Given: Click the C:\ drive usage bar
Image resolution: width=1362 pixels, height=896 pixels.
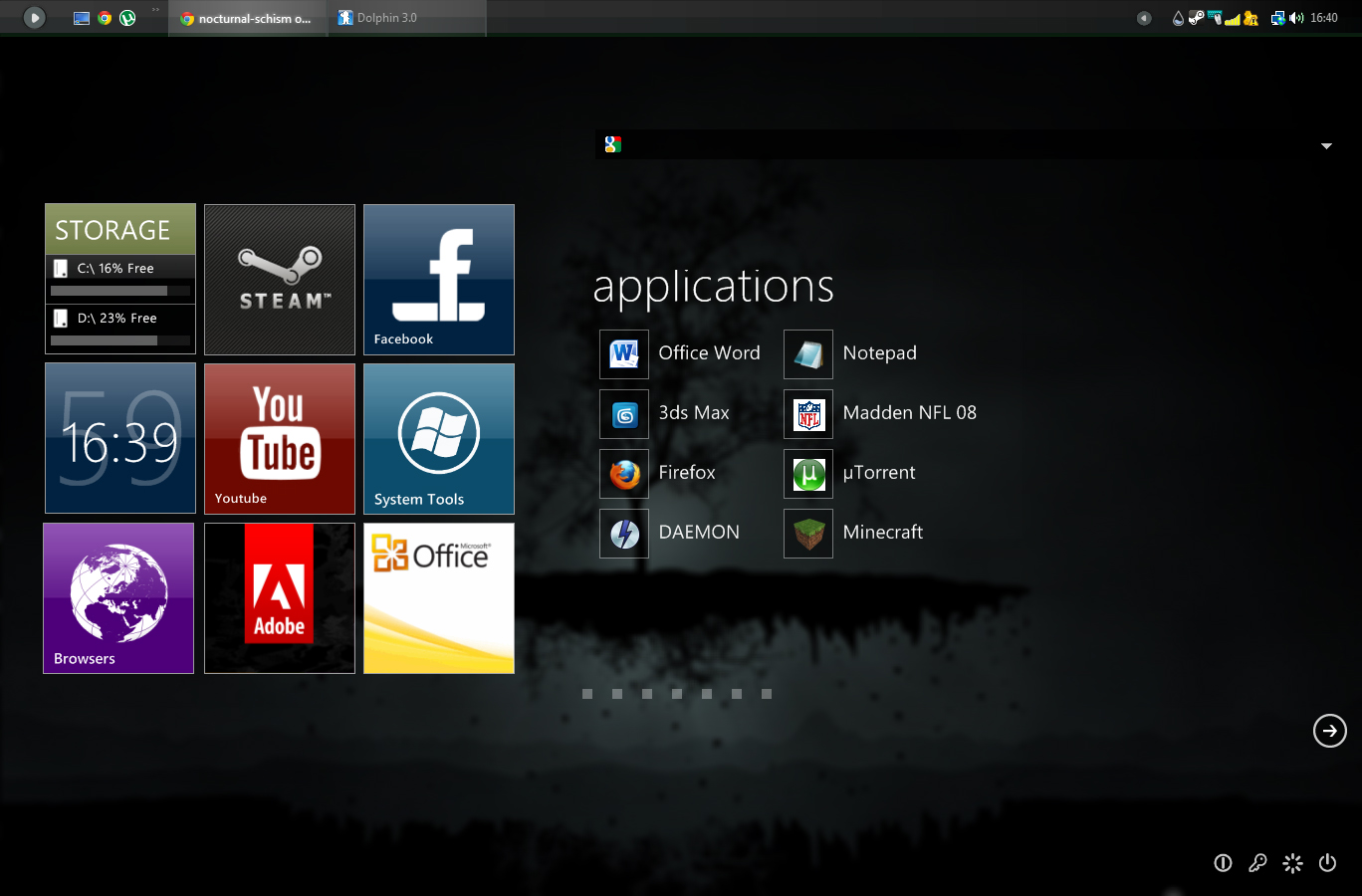Looking at the screenshot, I should [x=120, y=291].
